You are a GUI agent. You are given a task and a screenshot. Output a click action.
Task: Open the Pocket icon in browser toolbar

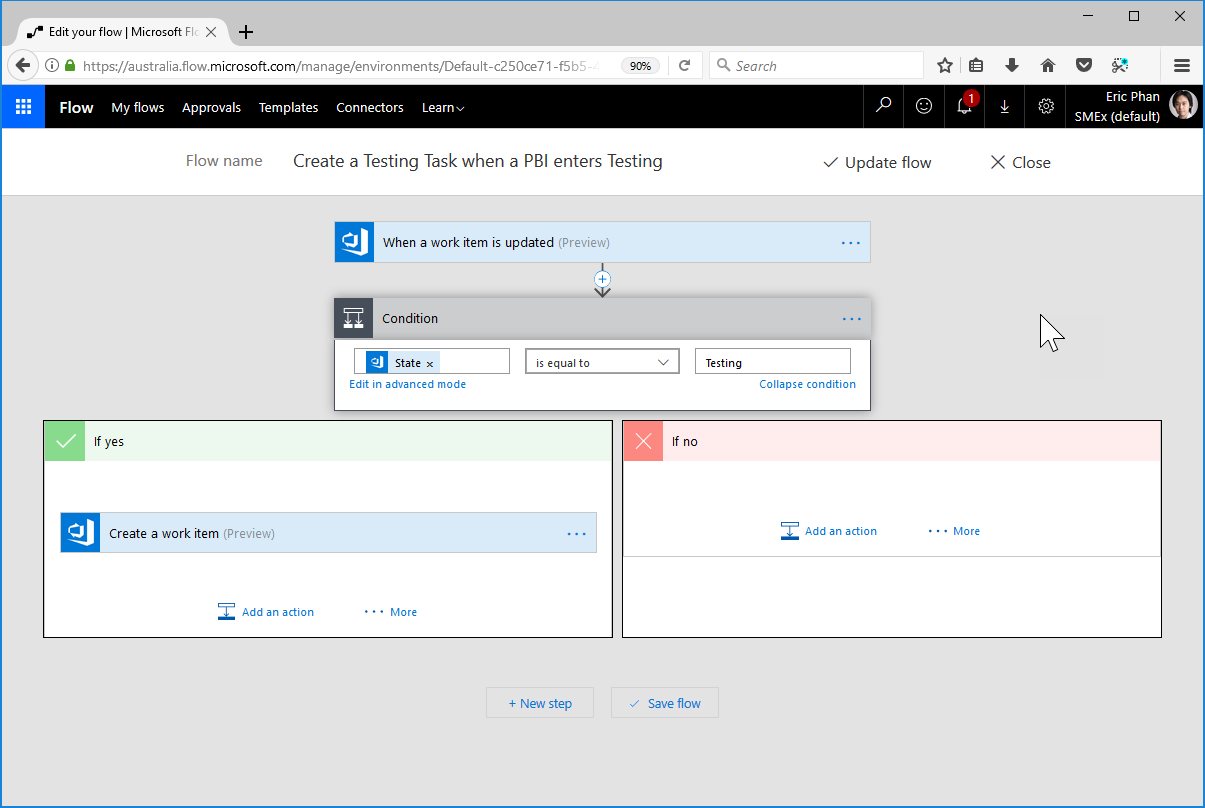tap(1084, 65)
